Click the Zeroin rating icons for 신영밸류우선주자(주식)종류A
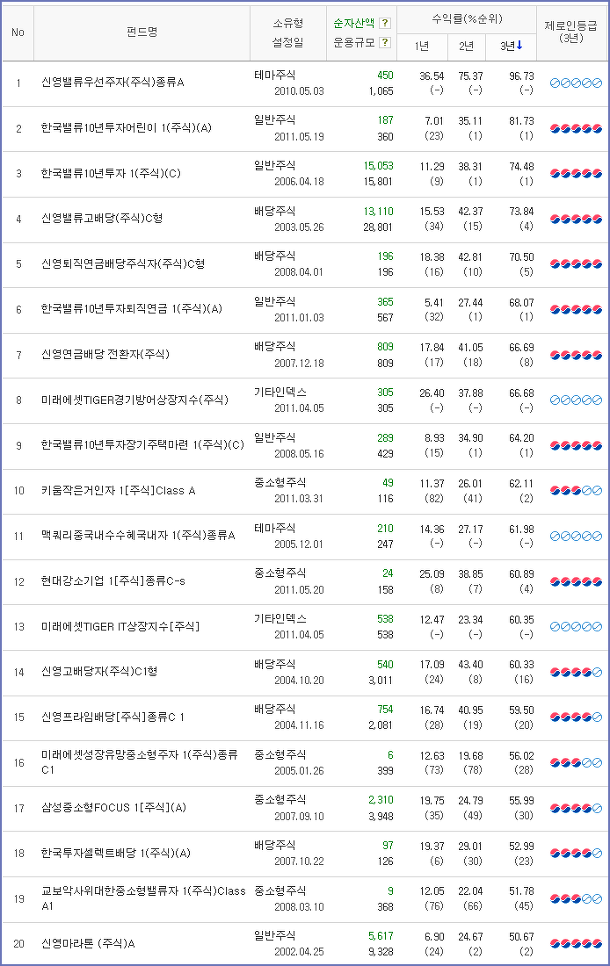The width and height of the screenshot is (610, 966). tap(575, 83)
